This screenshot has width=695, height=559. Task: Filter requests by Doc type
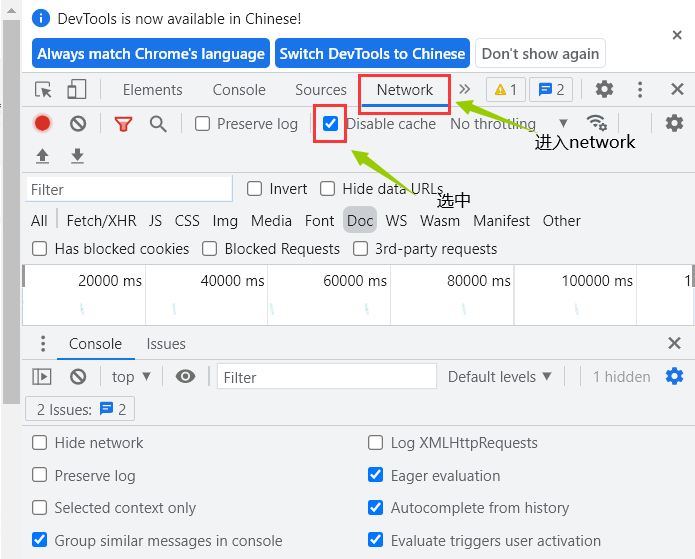(x=360, y=220)
